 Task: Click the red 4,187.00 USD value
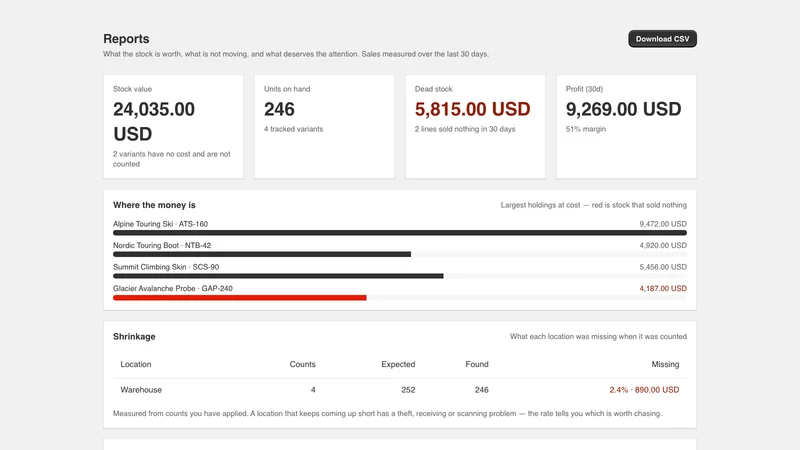pyautogui.click(x=663, y=288)
